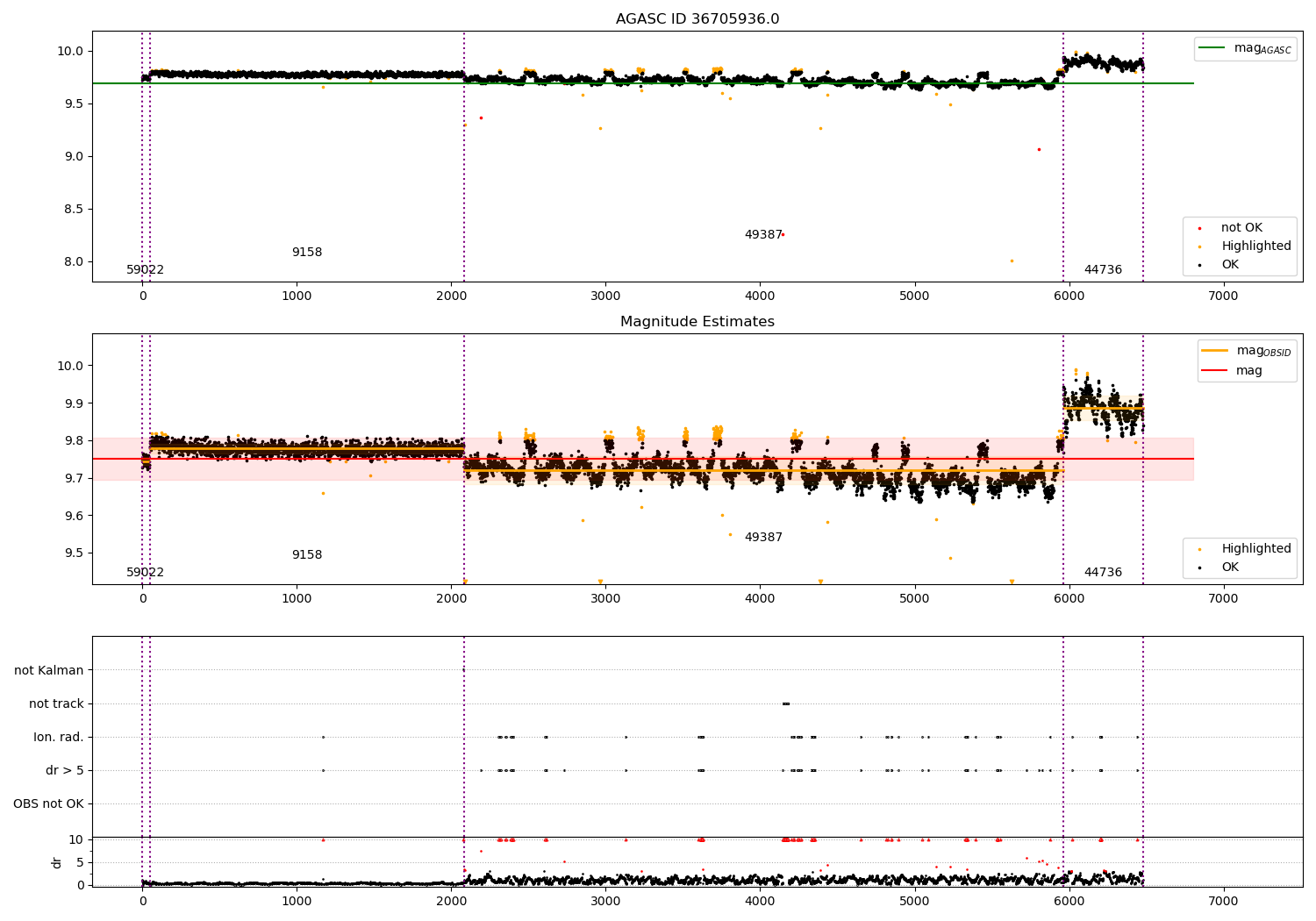This screenshot has height=921, width=1316.
Task: Click the 4000 x-axis tick in bottom panel
Action: click(760, 902)
